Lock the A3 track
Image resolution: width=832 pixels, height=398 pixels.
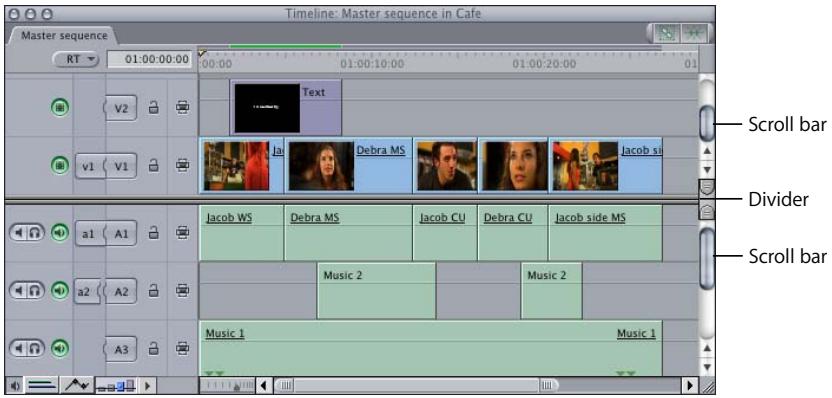[154, 349]
